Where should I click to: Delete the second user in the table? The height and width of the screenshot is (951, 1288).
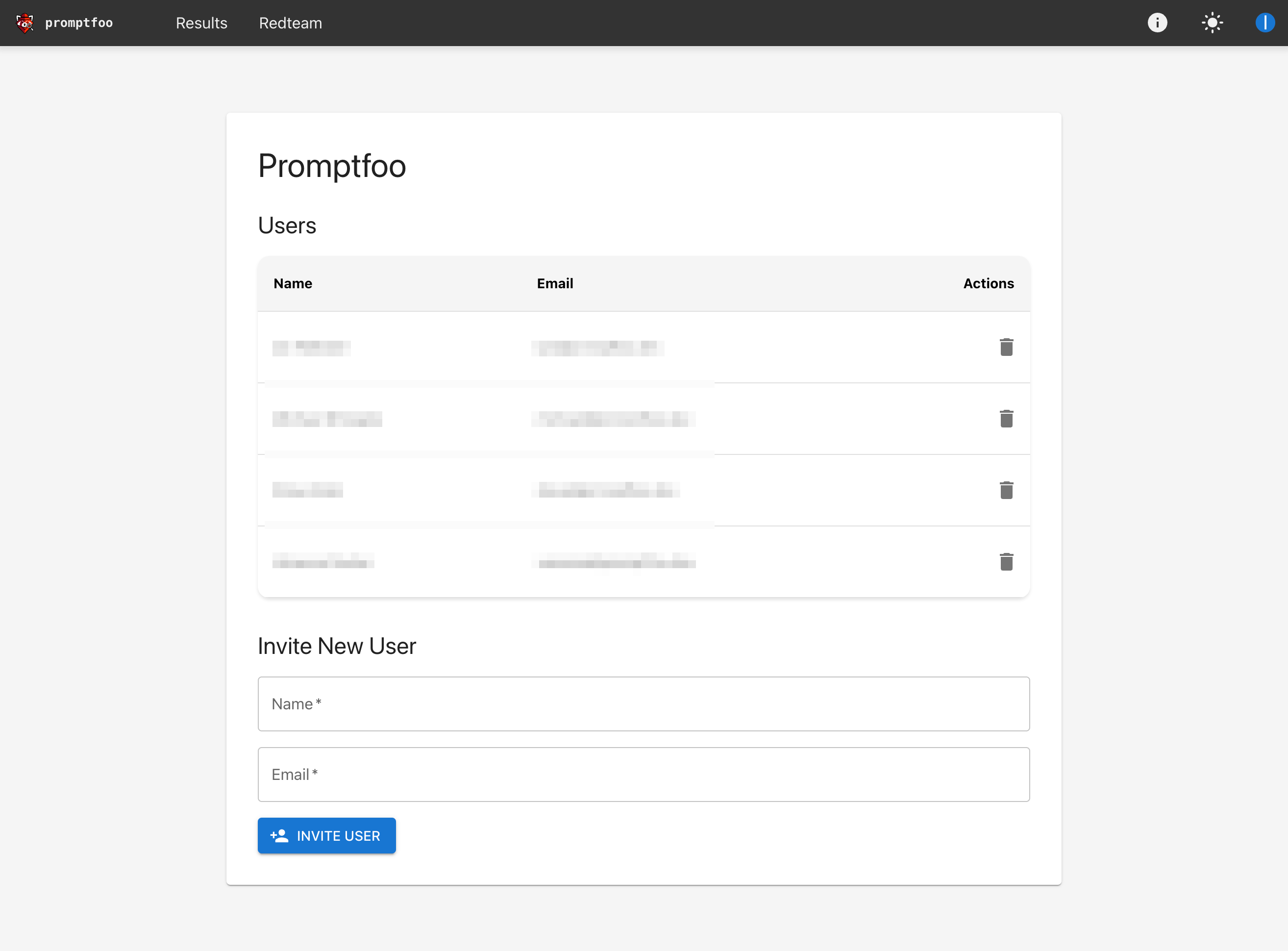pyautogui.click(x=1006, y=419)
